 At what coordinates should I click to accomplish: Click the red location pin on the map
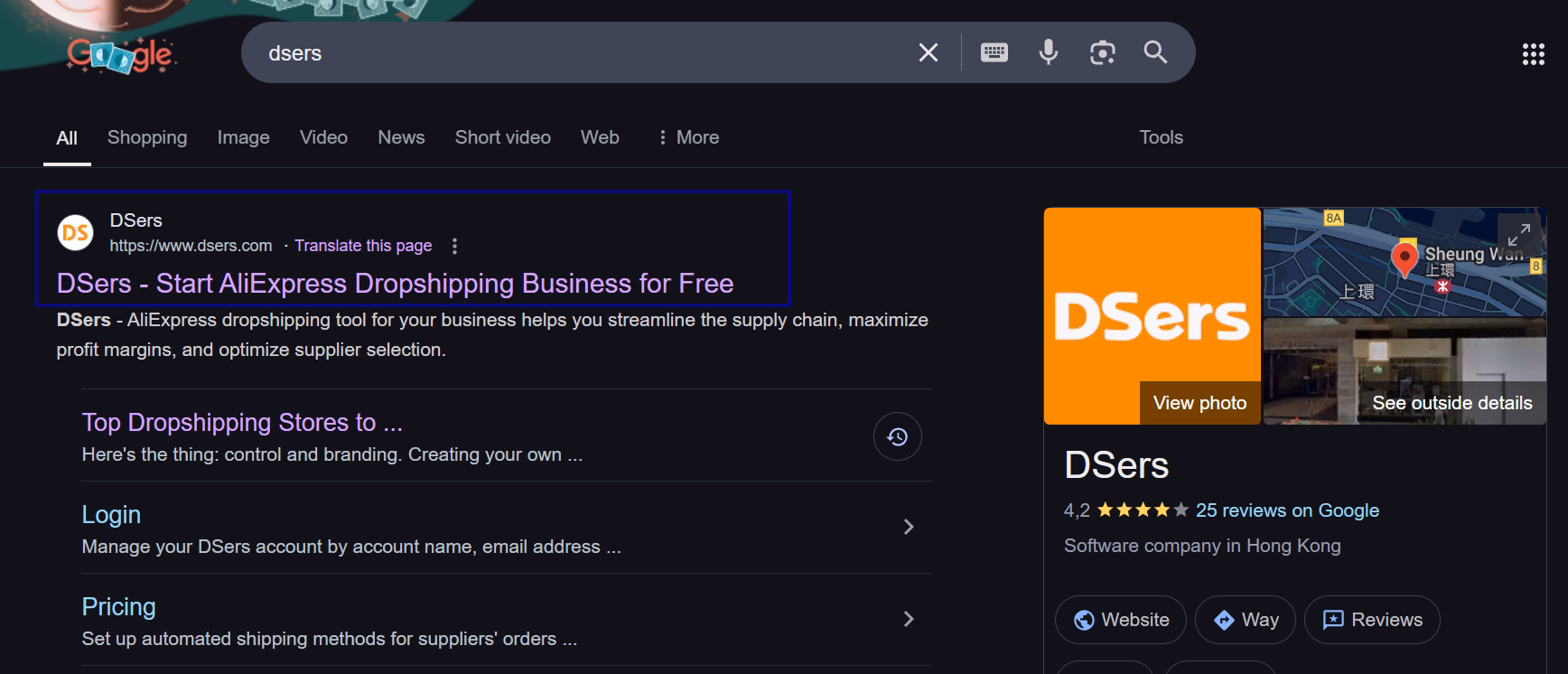[1405, 258]
